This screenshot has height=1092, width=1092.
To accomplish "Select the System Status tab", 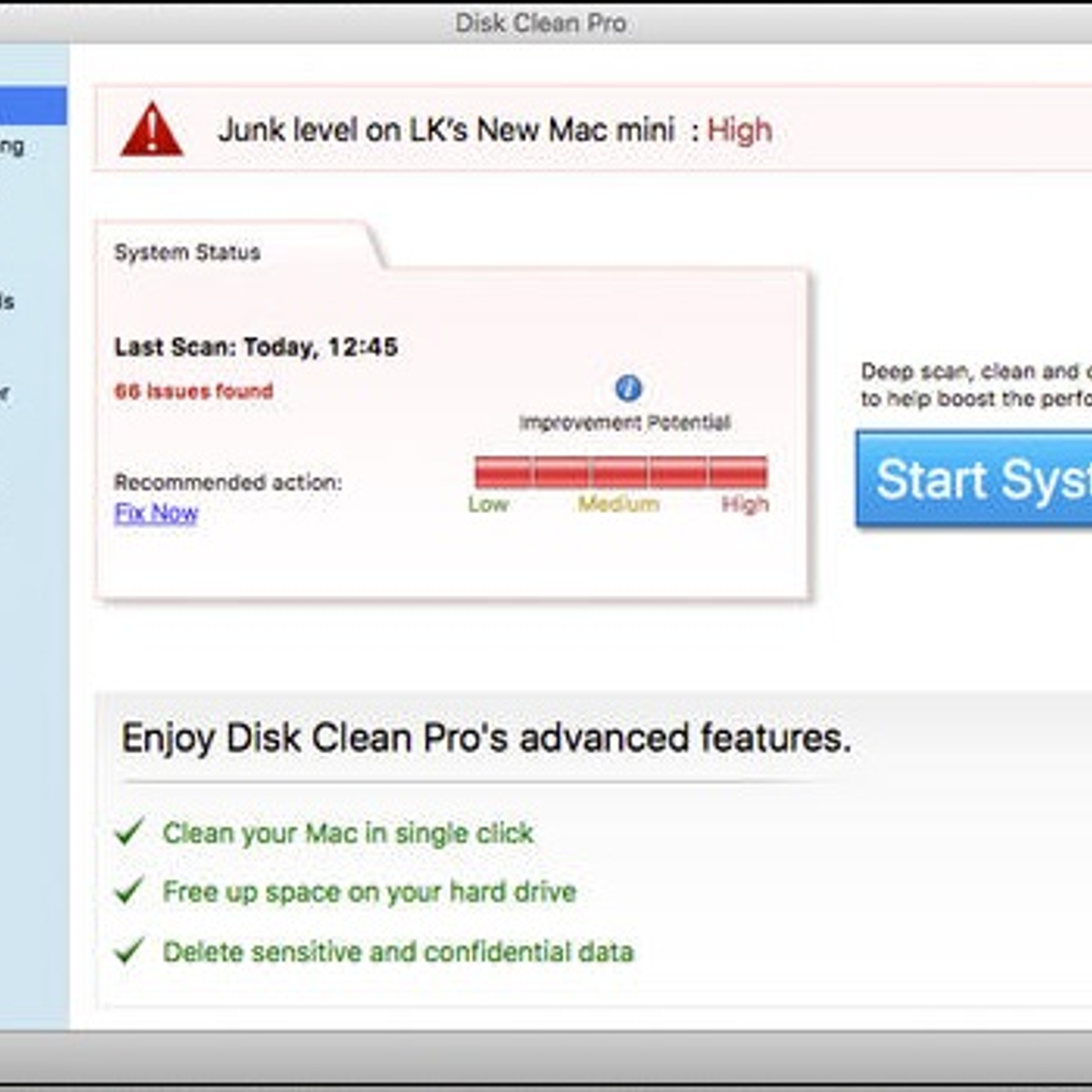I will (x=187, y=252).
